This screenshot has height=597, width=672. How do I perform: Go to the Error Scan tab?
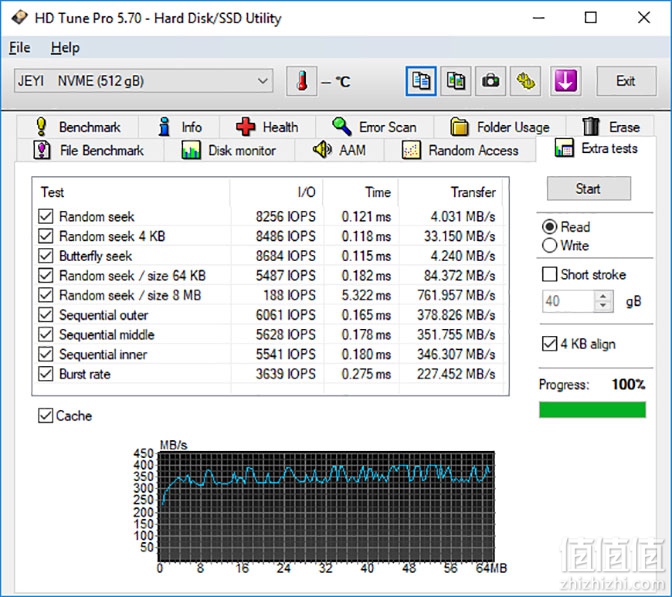[x=375, y=127]
